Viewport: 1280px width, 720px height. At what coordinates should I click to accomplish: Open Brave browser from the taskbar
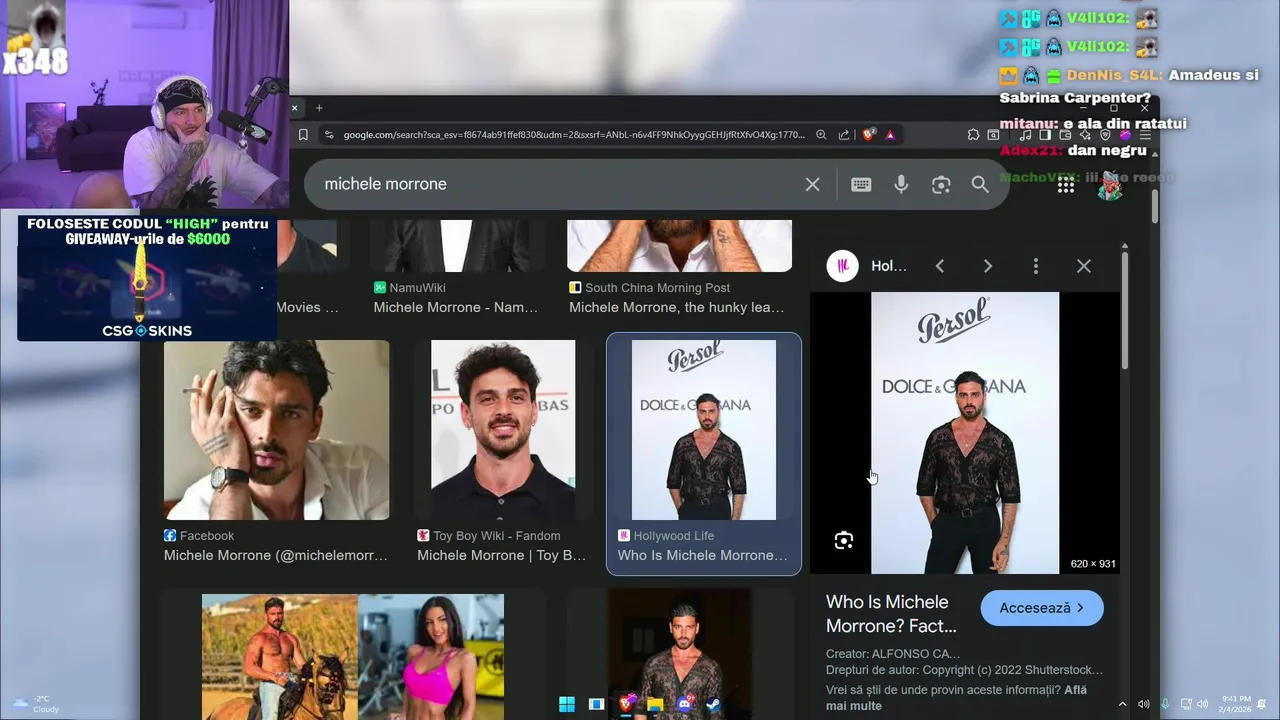point(626,704)
